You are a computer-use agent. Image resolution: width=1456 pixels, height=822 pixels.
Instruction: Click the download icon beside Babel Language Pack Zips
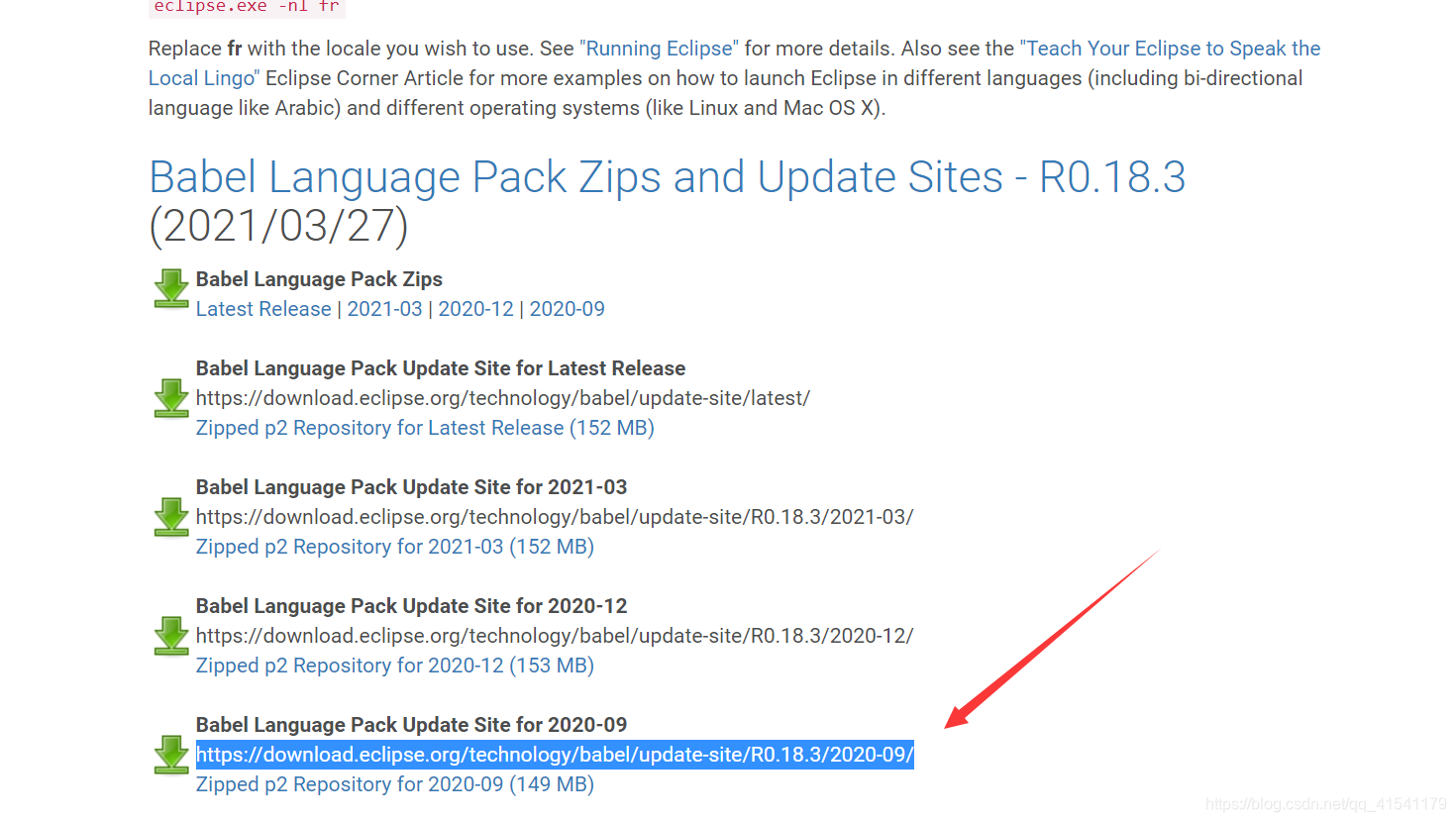point(171,288)
